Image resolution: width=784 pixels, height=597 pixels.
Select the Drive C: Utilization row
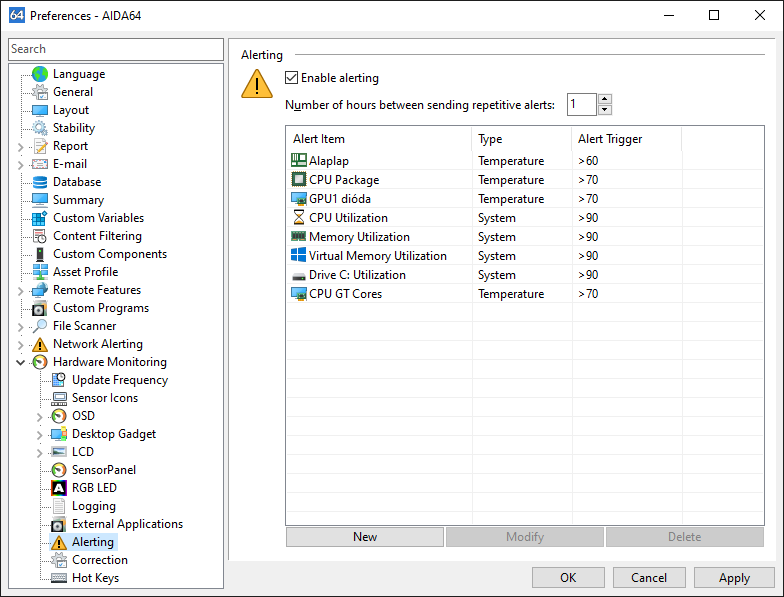(x=525, y=275)
